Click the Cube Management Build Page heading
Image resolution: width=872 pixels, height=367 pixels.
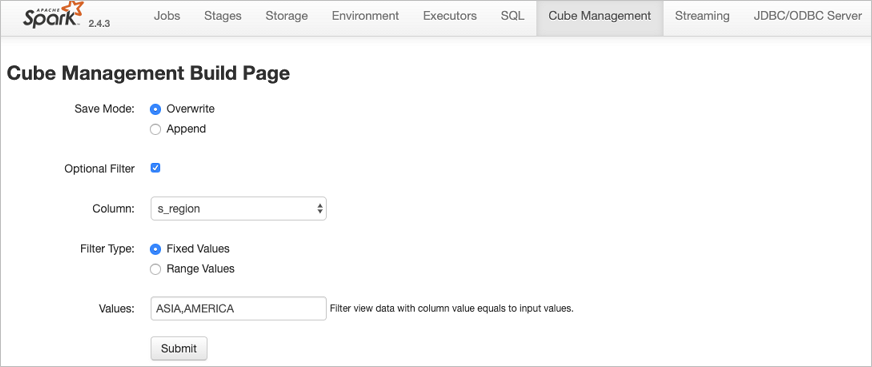click(x=148, y=73)
